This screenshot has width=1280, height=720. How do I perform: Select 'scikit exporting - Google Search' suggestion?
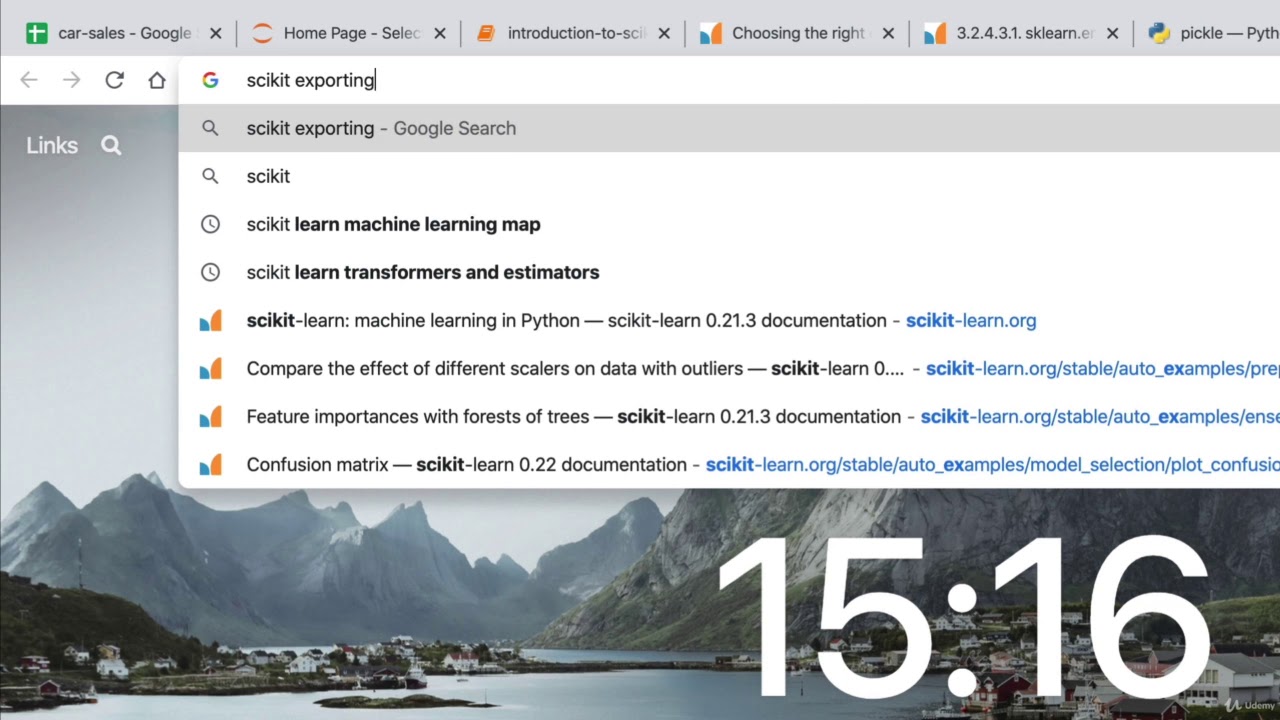coord(381,128)
